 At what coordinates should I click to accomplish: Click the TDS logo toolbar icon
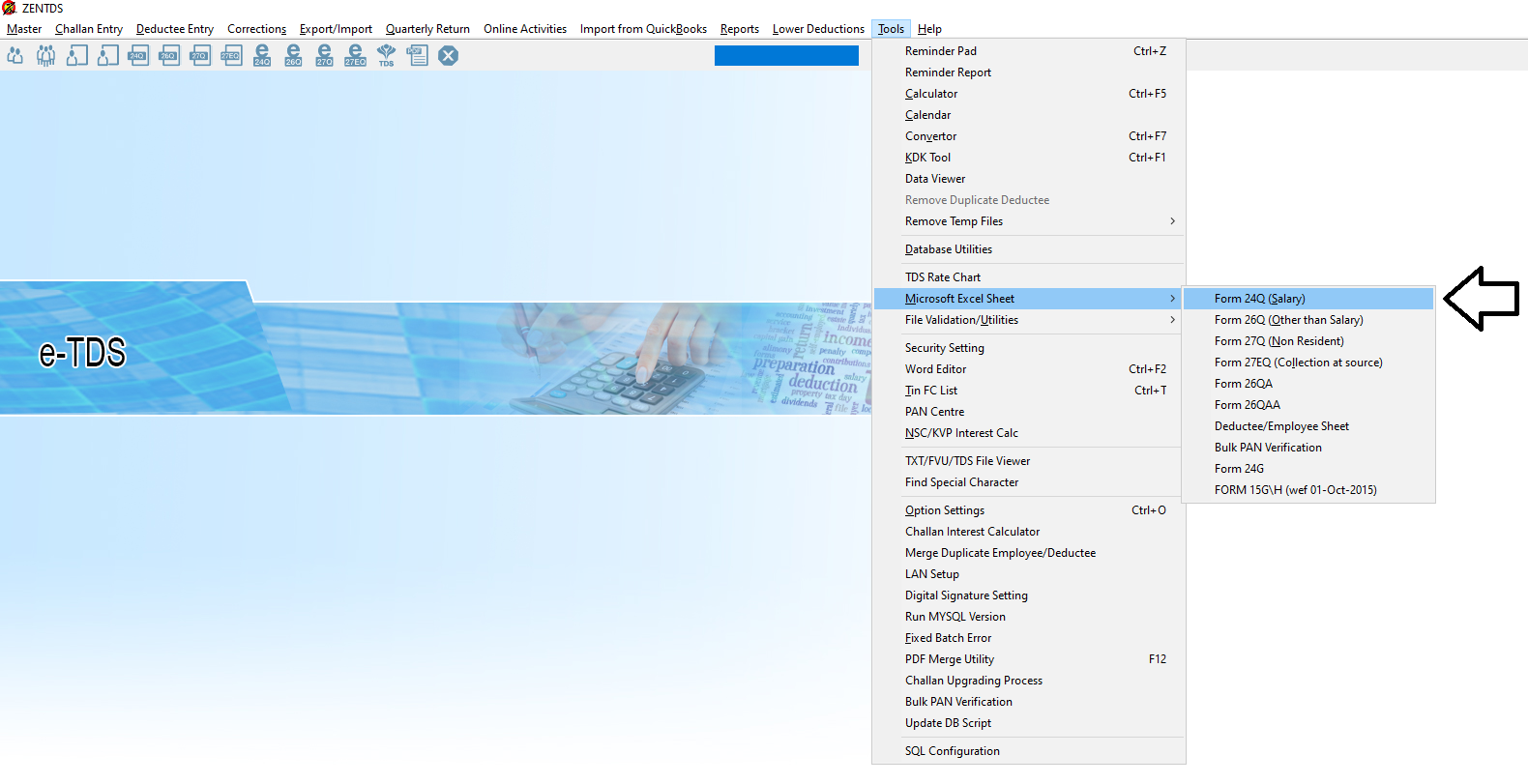tap(386, 55)
